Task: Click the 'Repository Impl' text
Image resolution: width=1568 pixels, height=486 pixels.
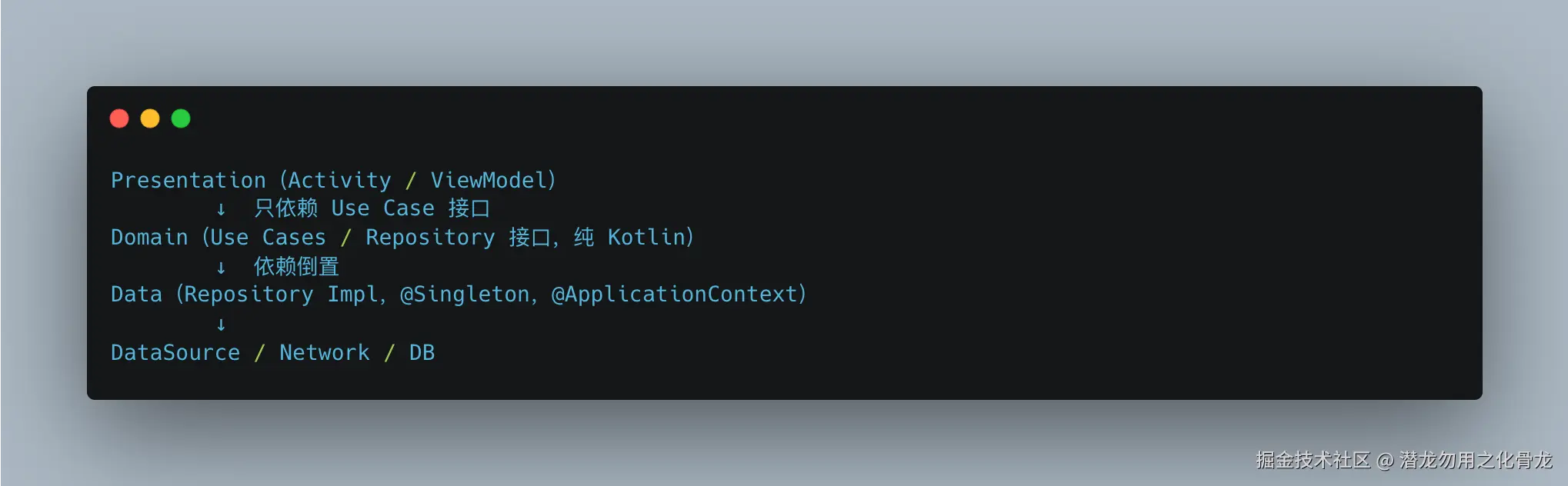Action: click(280, 294)
